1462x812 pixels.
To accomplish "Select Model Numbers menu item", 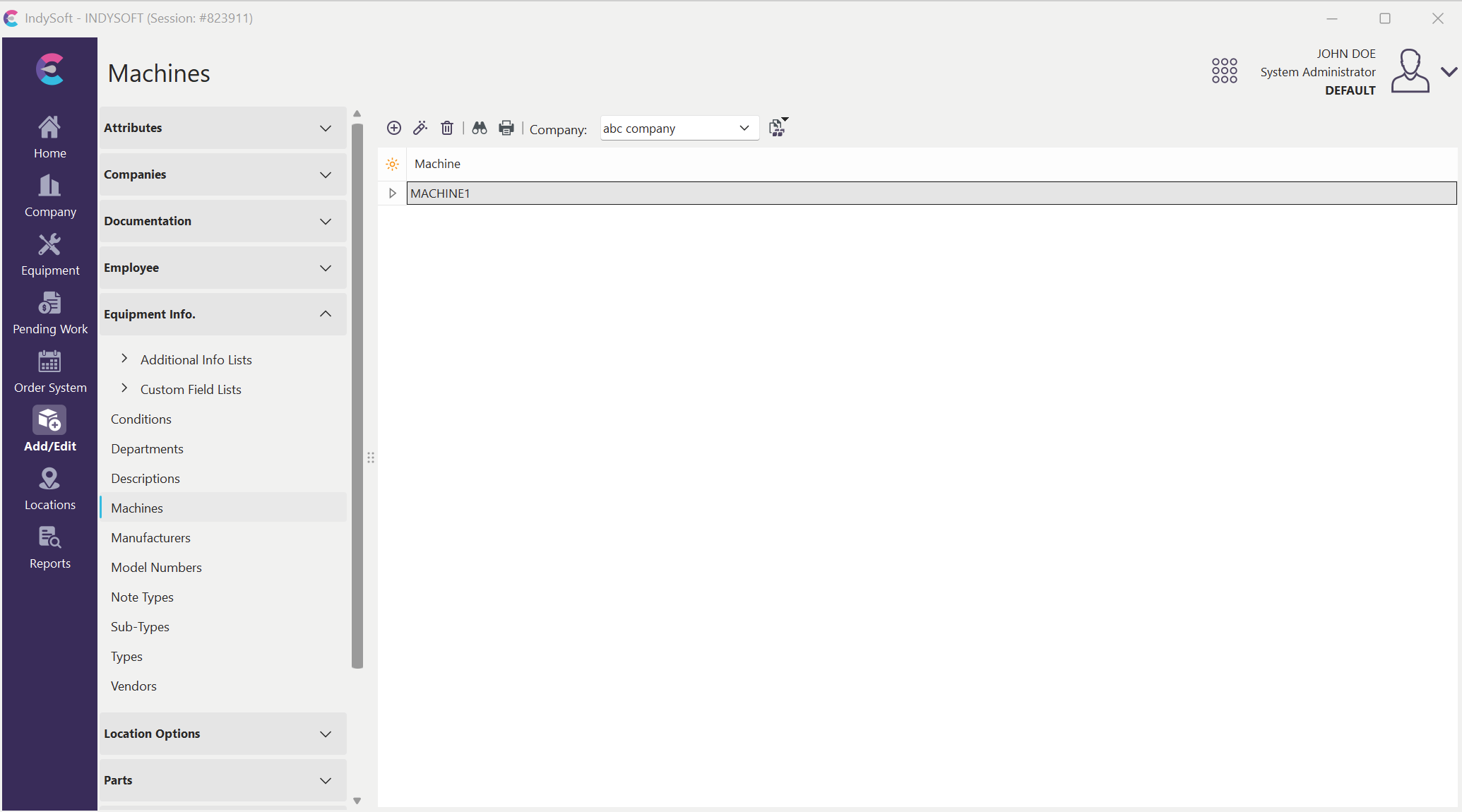I will pos(156,568).
